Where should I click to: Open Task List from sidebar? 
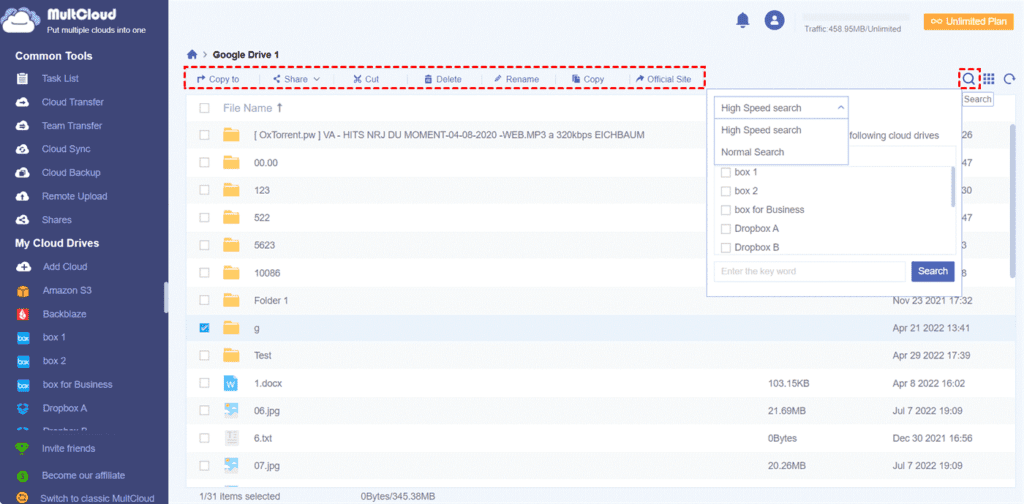(60, 78)
